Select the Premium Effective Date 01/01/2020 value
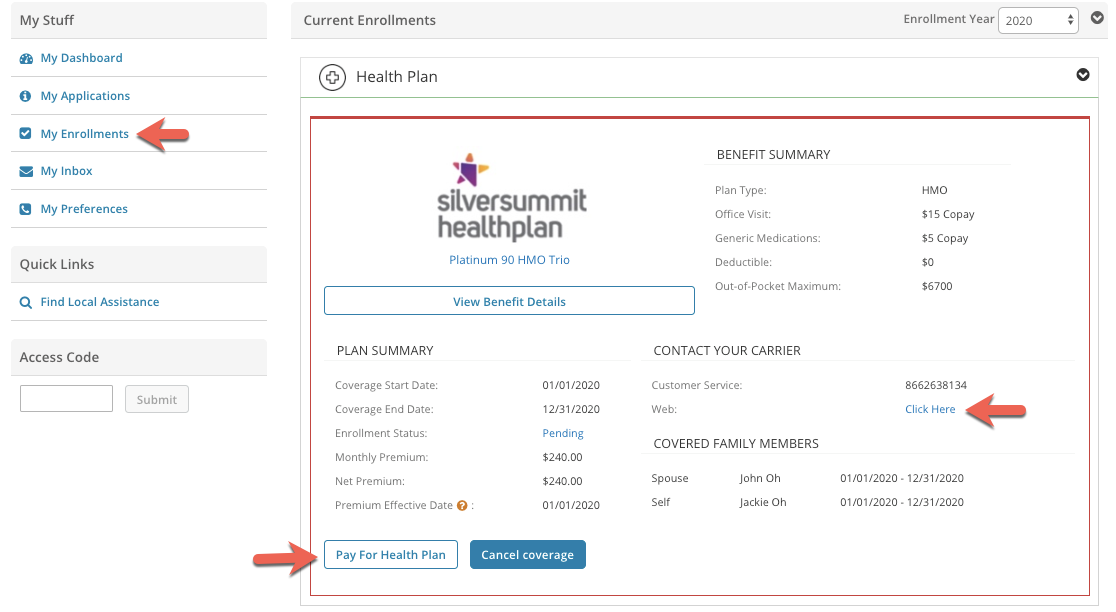 (x=571, y=506)
